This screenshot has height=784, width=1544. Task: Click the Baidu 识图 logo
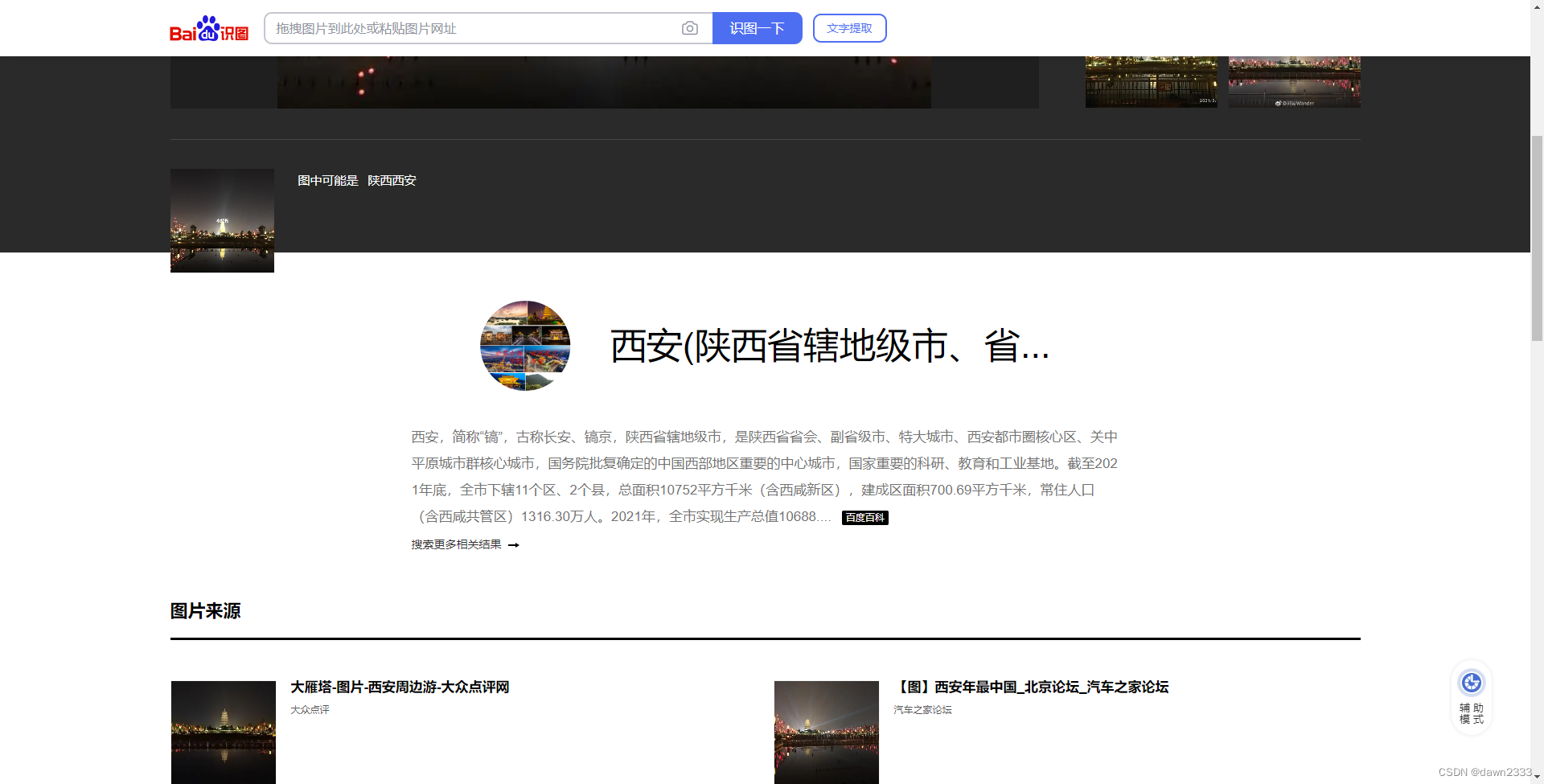[x=208, y=28]
